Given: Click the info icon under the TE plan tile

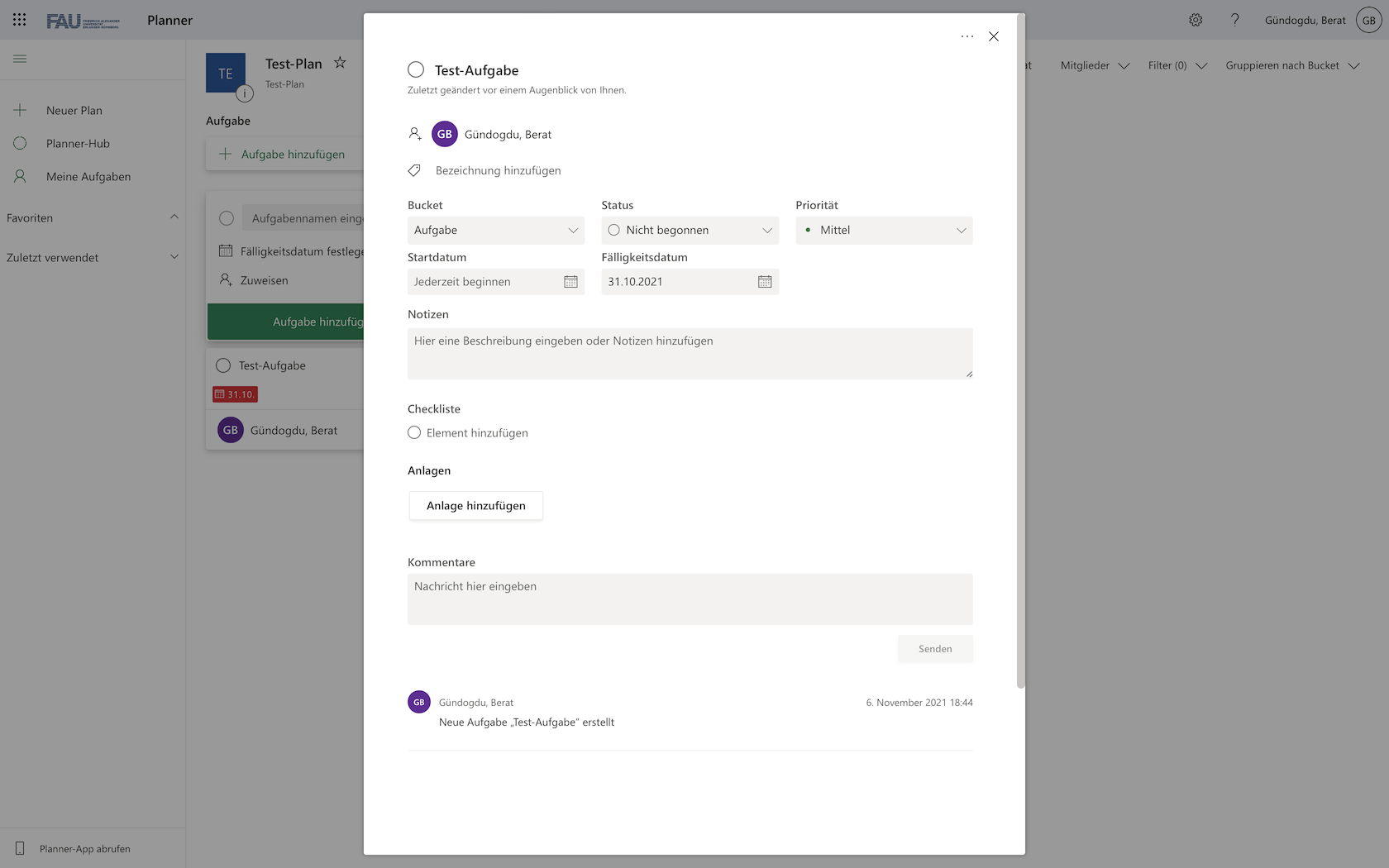Looking at the screenshot, I should coord(245,93).
